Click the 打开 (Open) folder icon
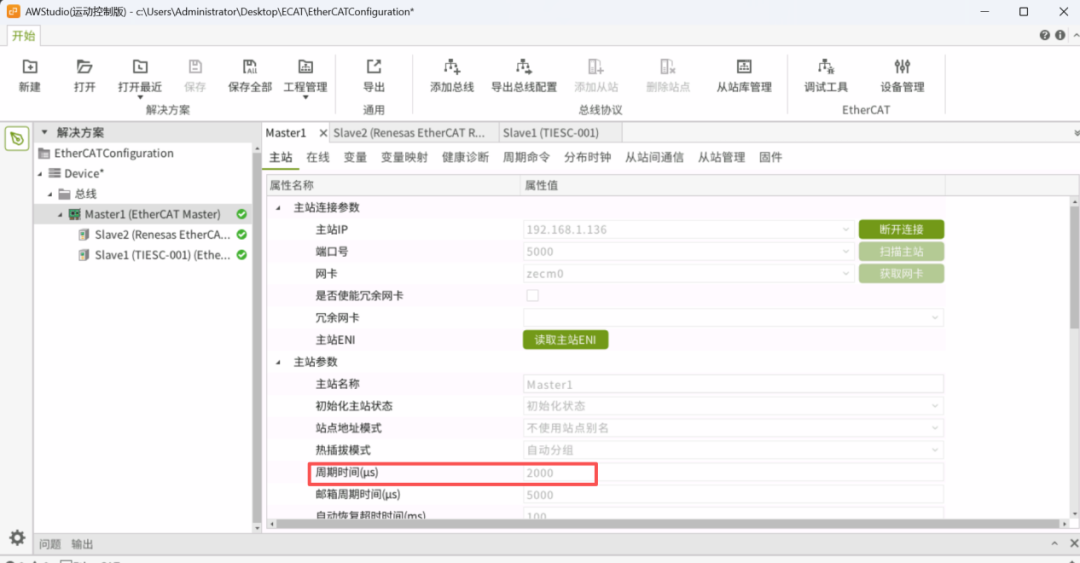 [x=84, y=67]
